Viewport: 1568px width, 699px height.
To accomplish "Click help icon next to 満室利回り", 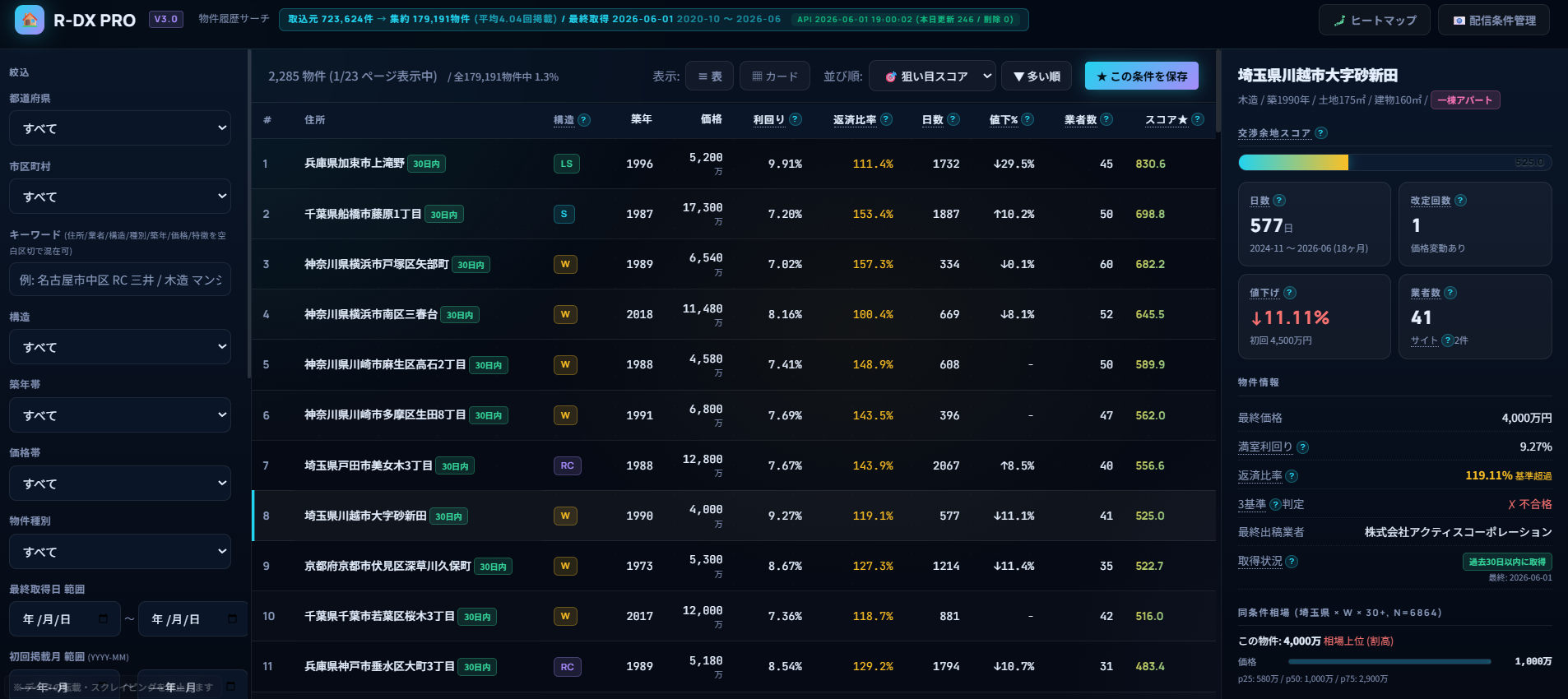I will (x=1302, y=447).
